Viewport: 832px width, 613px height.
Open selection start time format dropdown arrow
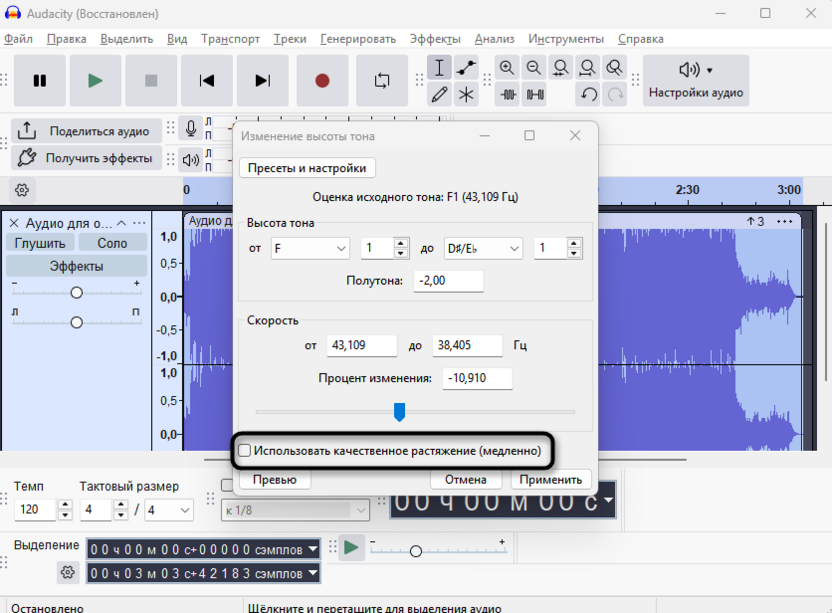click(313, 549)
